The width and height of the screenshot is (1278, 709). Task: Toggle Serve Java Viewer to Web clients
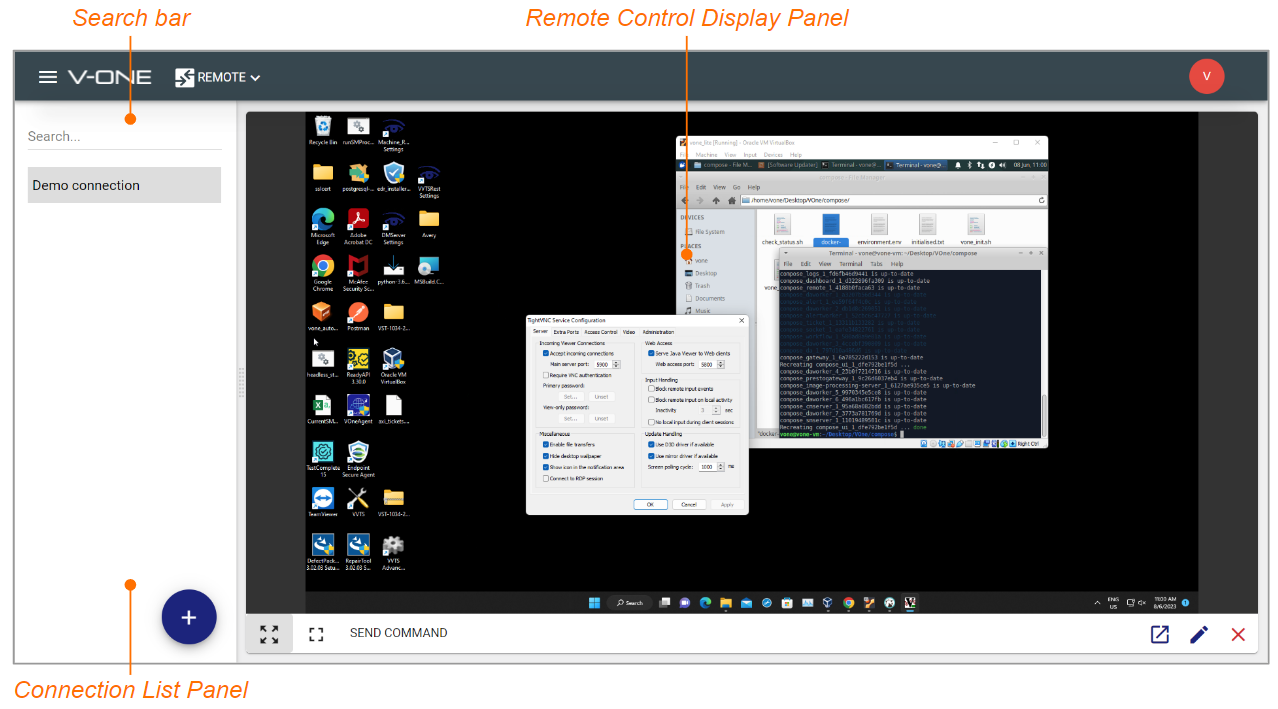[651, 353]
